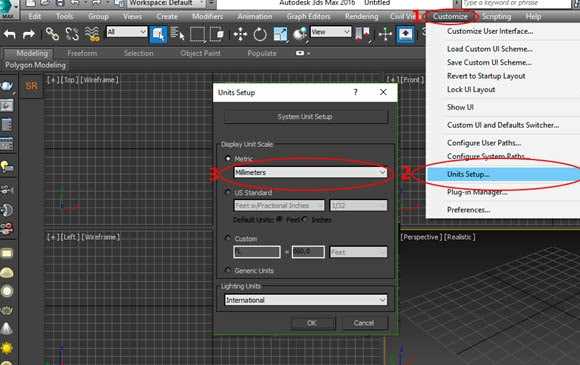The height and width of the screenshot is (365, 580).
Task: Select the Generic Units radio button
Action: pyautogui.click(x=228, y=270)
